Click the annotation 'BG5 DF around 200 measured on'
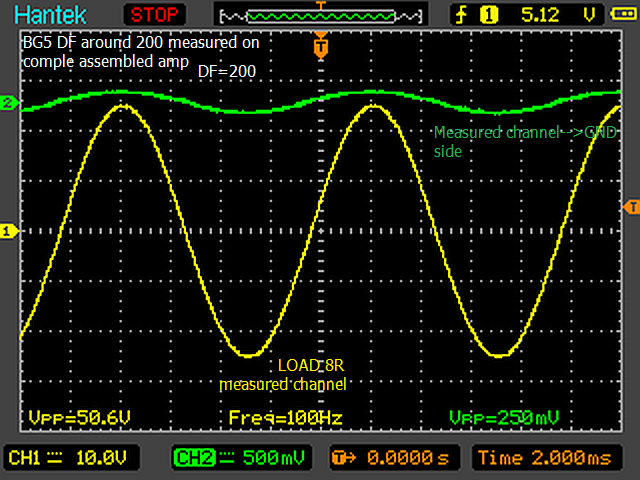The width and height of the screenshot is (640, 480). (x=141, y=42)
